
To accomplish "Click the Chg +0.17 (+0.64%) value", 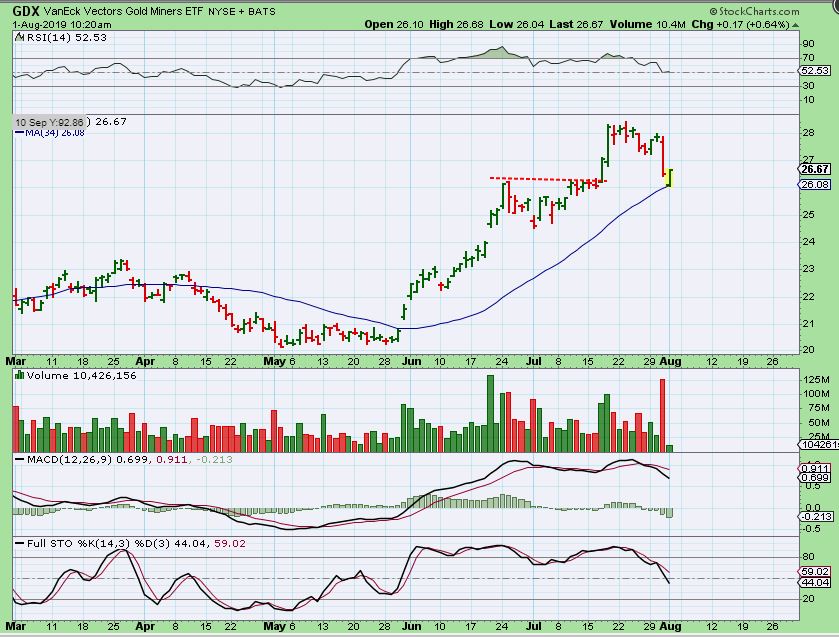I will coord(741,25).
